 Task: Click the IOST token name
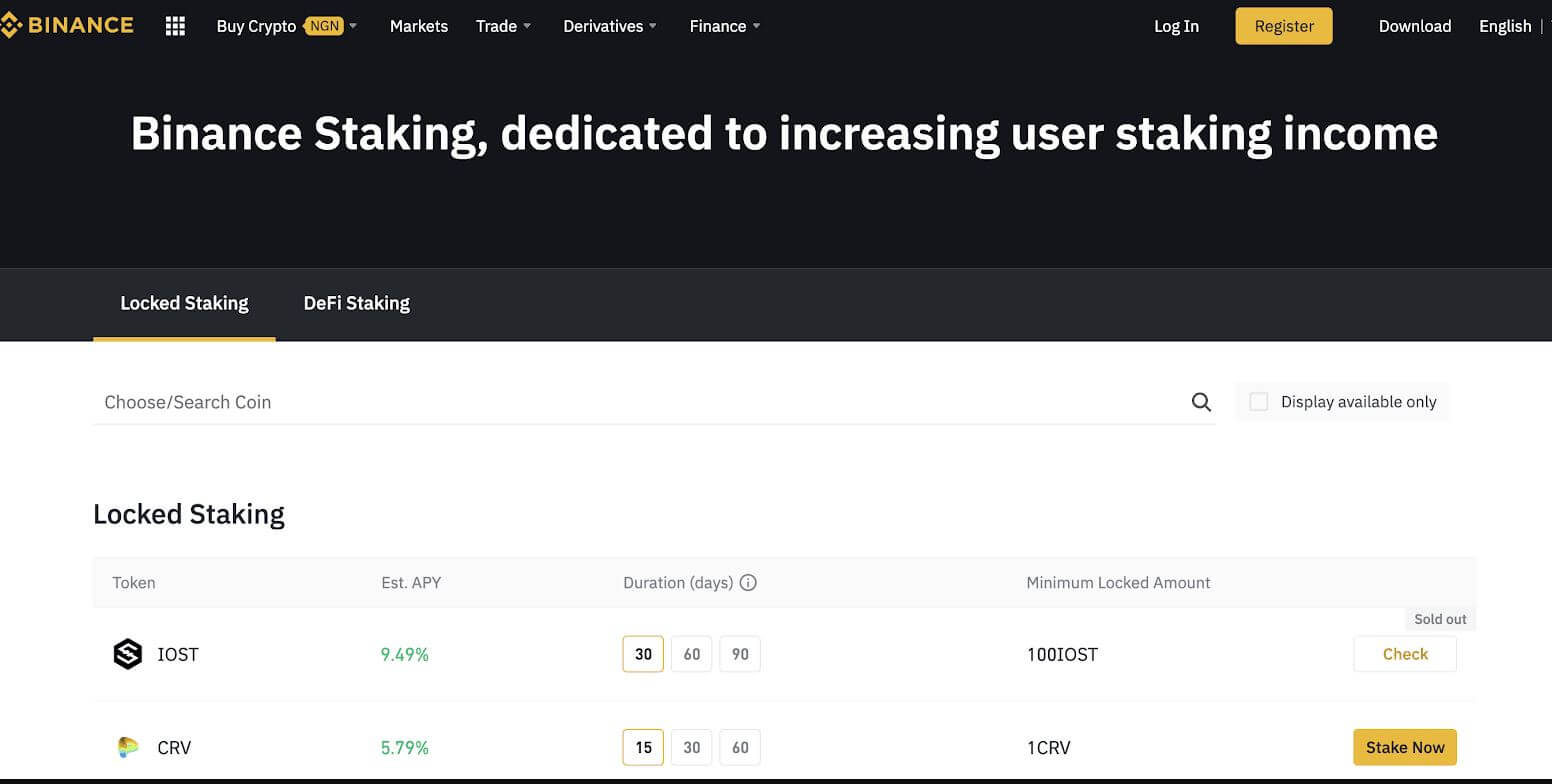tap(178, 654)
